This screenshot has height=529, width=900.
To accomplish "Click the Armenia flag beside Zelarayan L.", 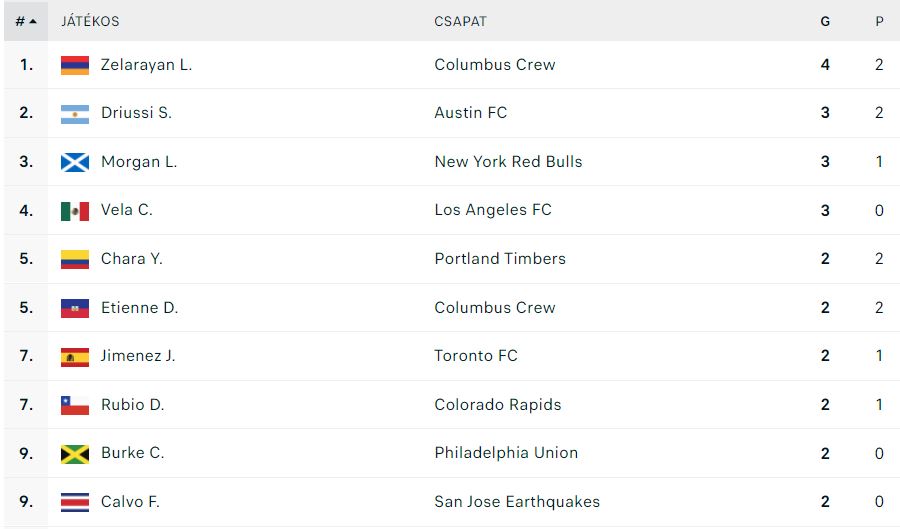I will [75, 65].
